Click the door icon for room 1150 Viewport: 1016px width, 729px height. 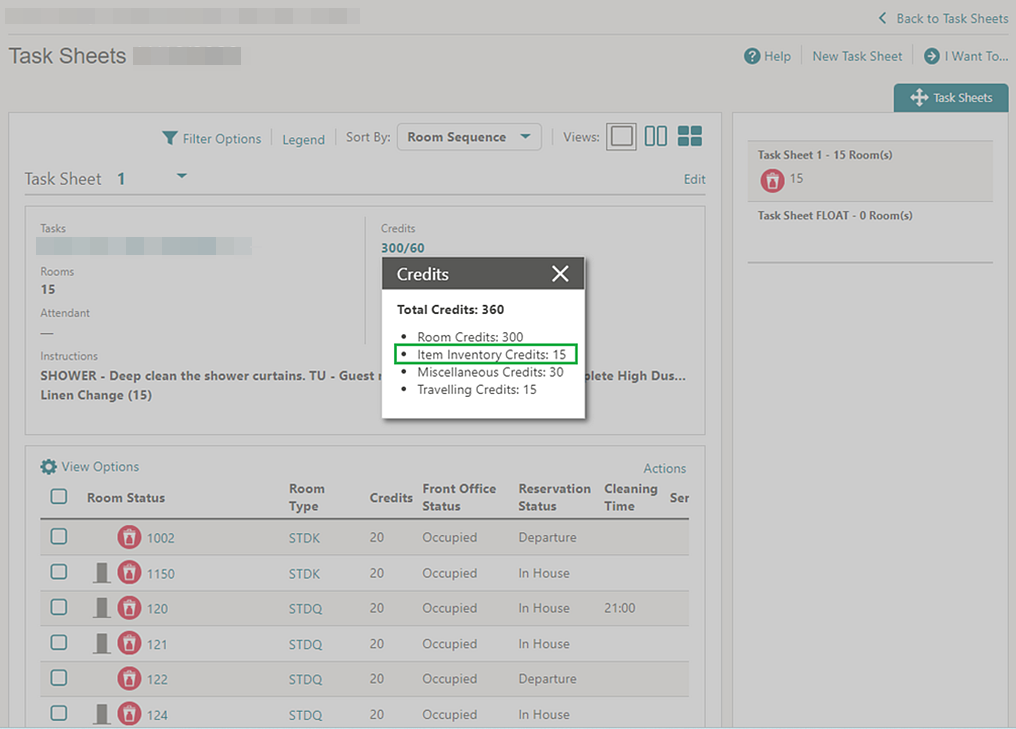pos(102,573)
